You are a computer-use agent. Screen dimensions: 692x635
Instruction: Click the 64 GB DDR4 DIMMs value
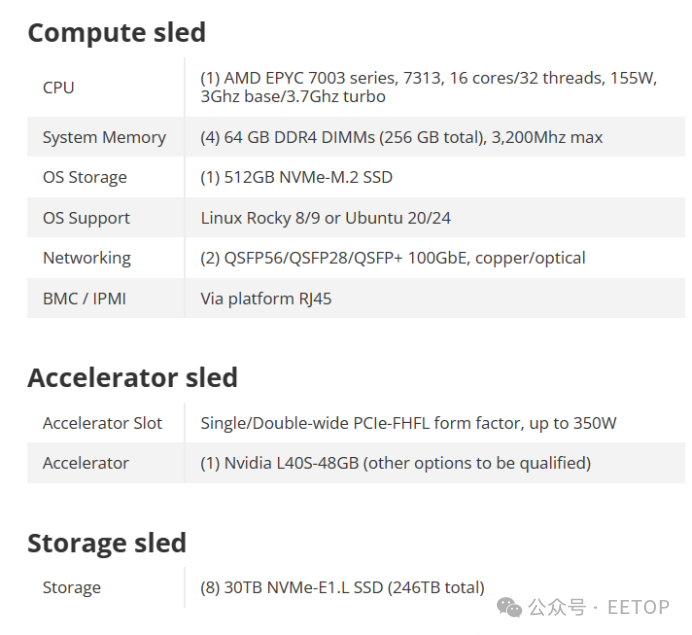[x=401, y=137]
